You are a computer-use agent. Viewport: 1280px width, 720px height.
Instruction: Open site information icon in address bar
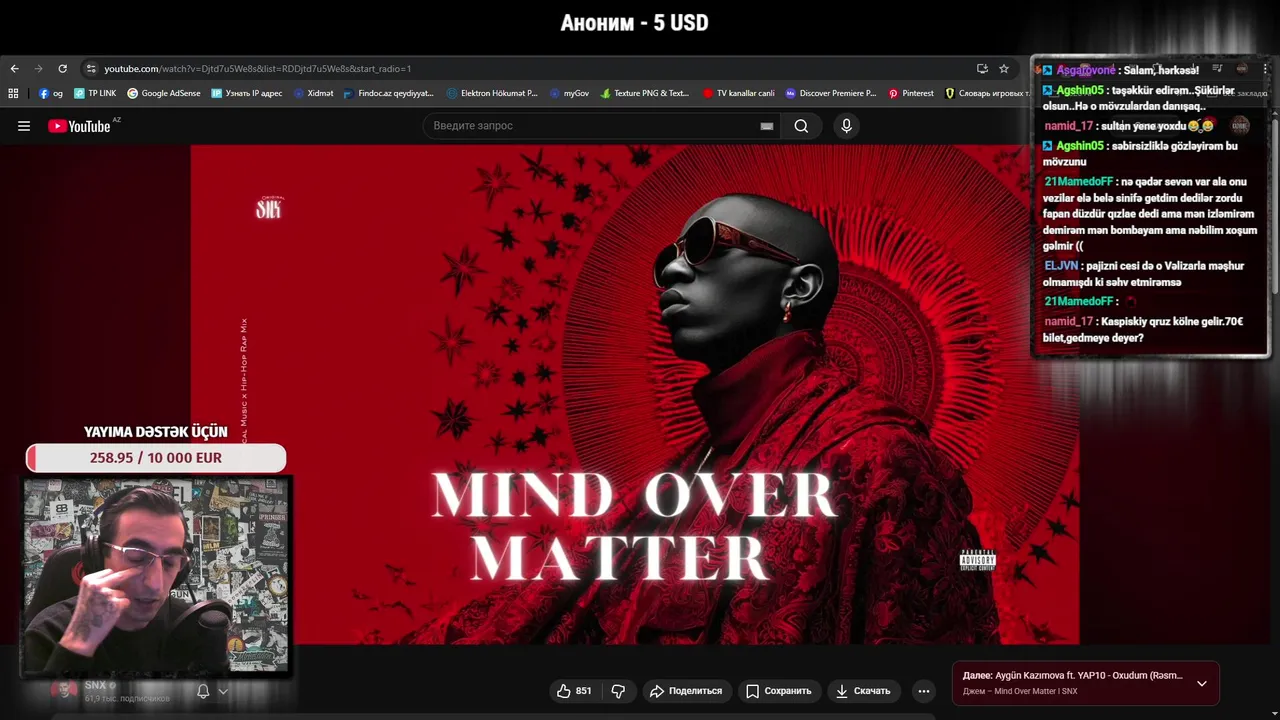pos(91,69)
